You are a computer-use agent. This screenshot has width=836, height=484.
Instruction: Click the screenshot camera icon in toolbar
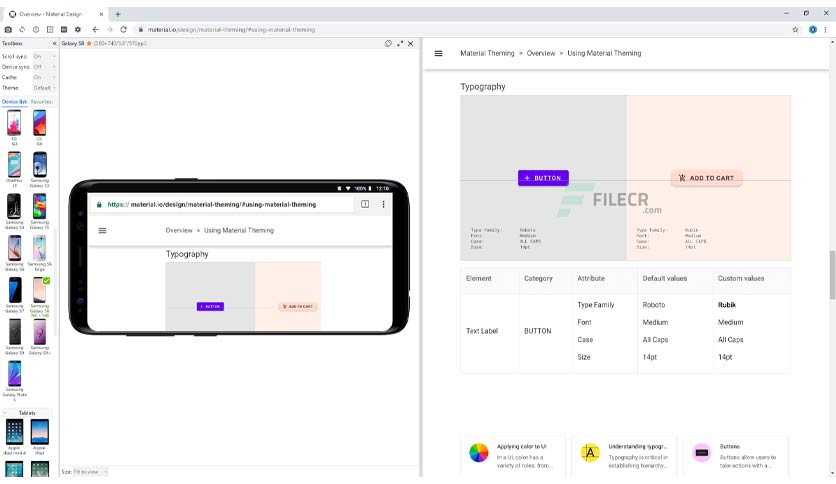click(x=8, y=30)
